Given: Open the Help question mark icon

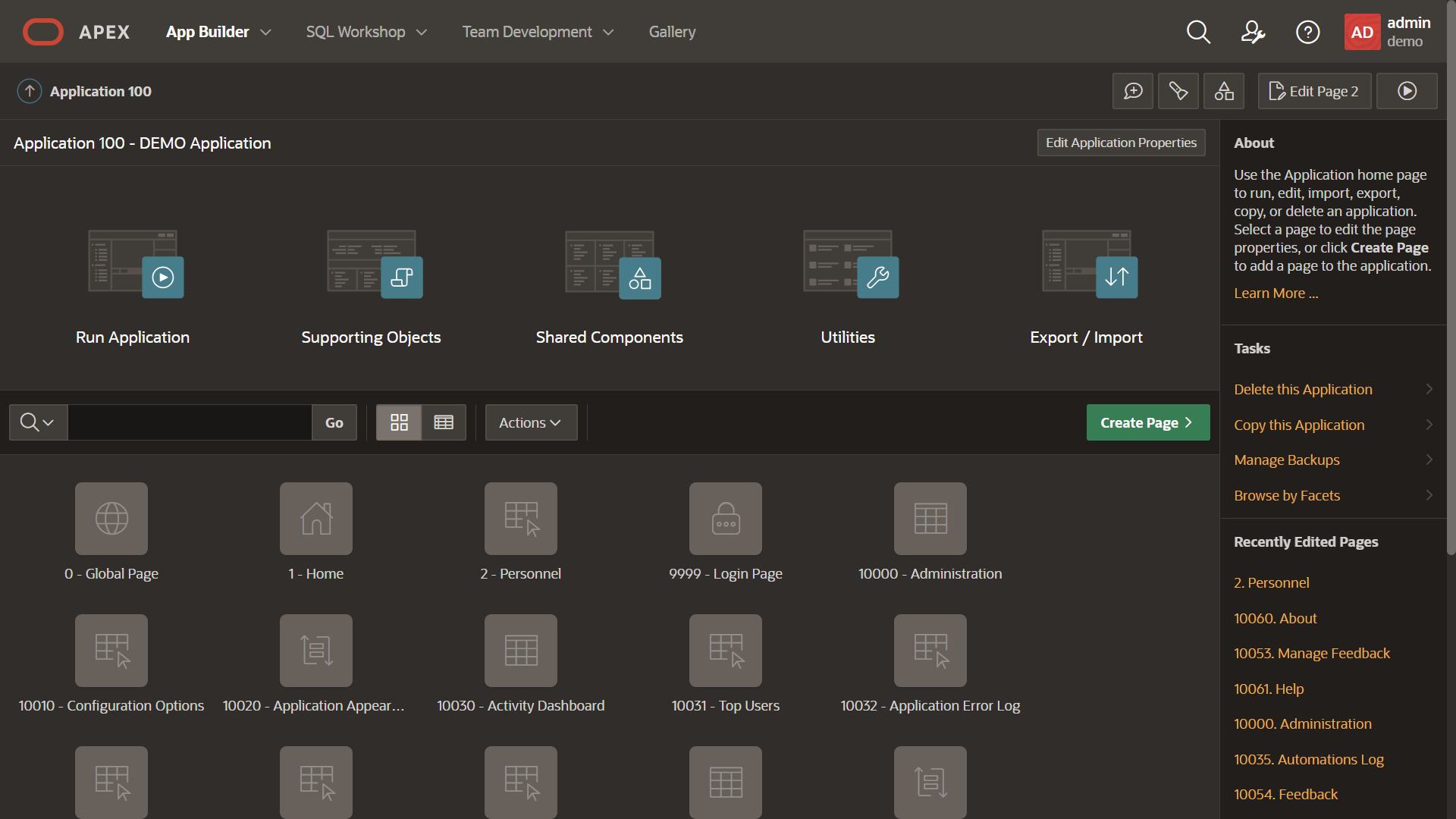Looking at the screenshot, I should click(1307, 32).
